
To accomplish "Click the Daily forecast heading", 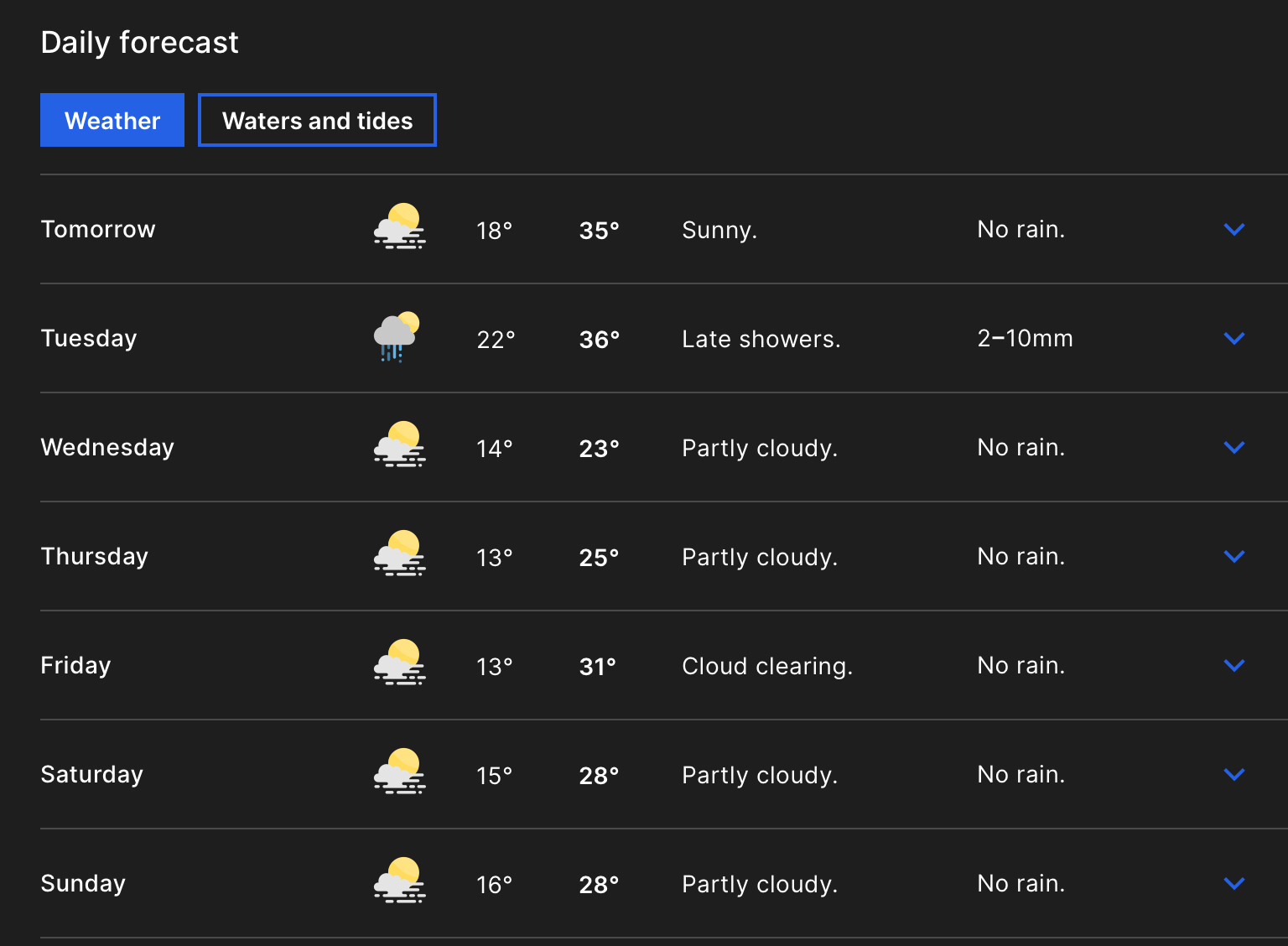I will point(139,42).
